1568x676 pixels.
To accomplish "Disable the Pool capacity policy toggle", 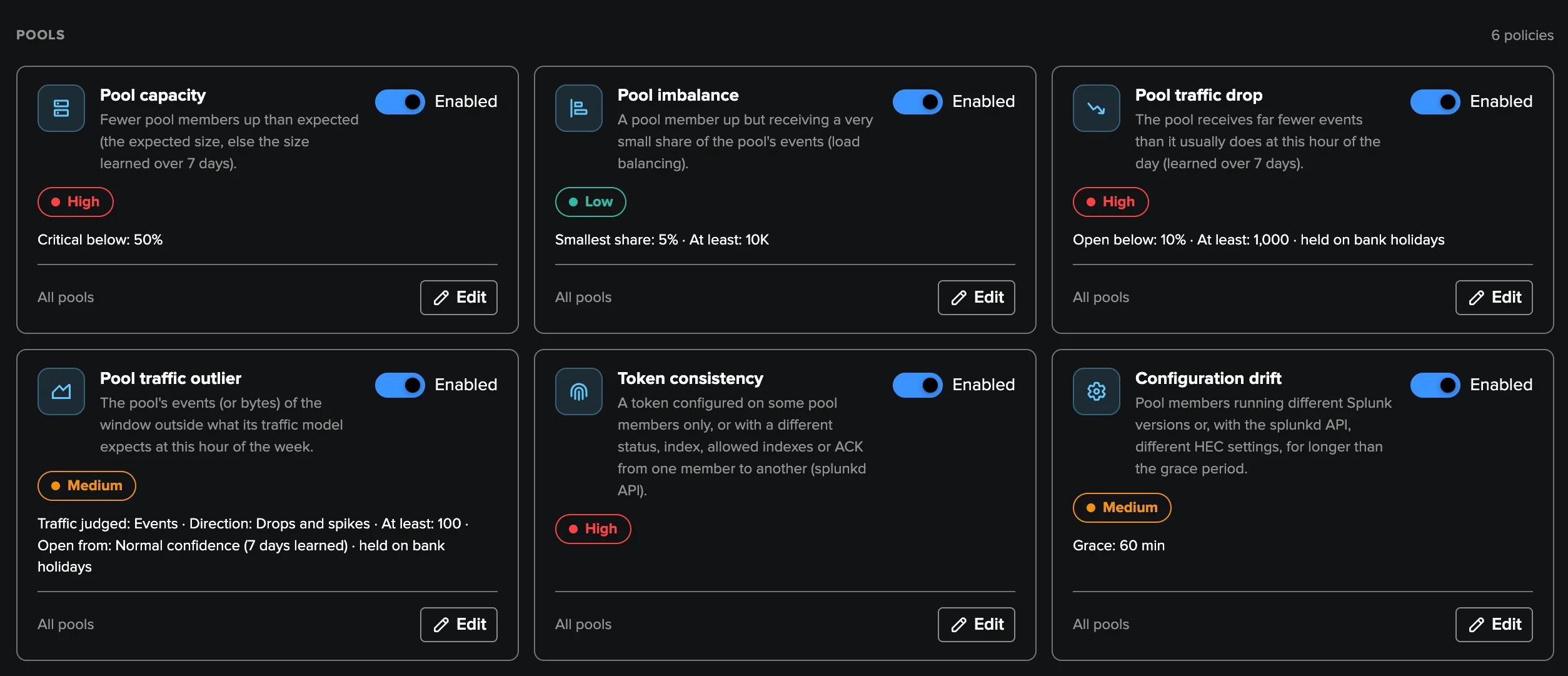I will [400, 102].
